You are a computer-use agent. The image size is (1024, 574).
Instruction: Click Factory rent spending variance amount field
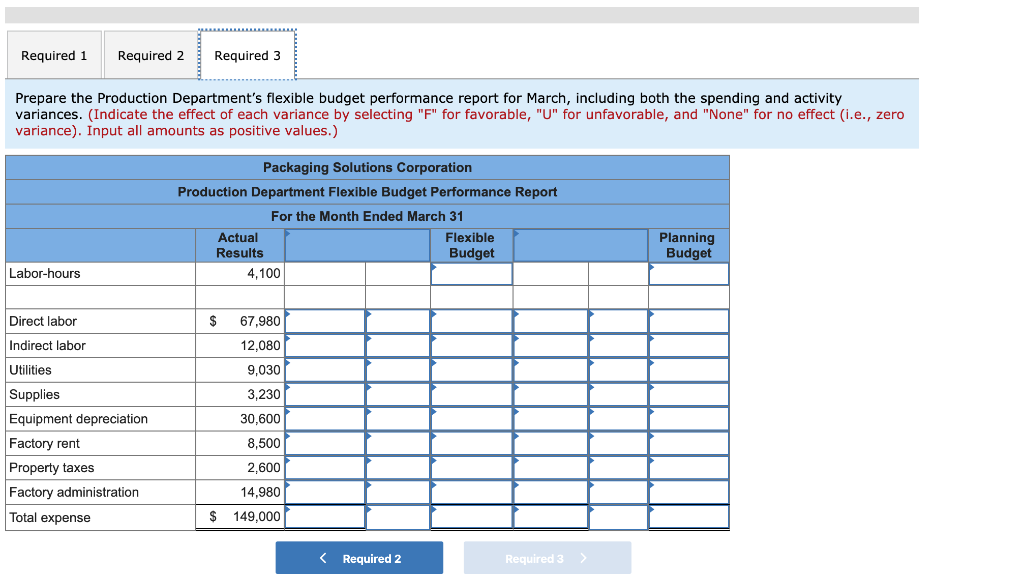click(x=325, y=443)
